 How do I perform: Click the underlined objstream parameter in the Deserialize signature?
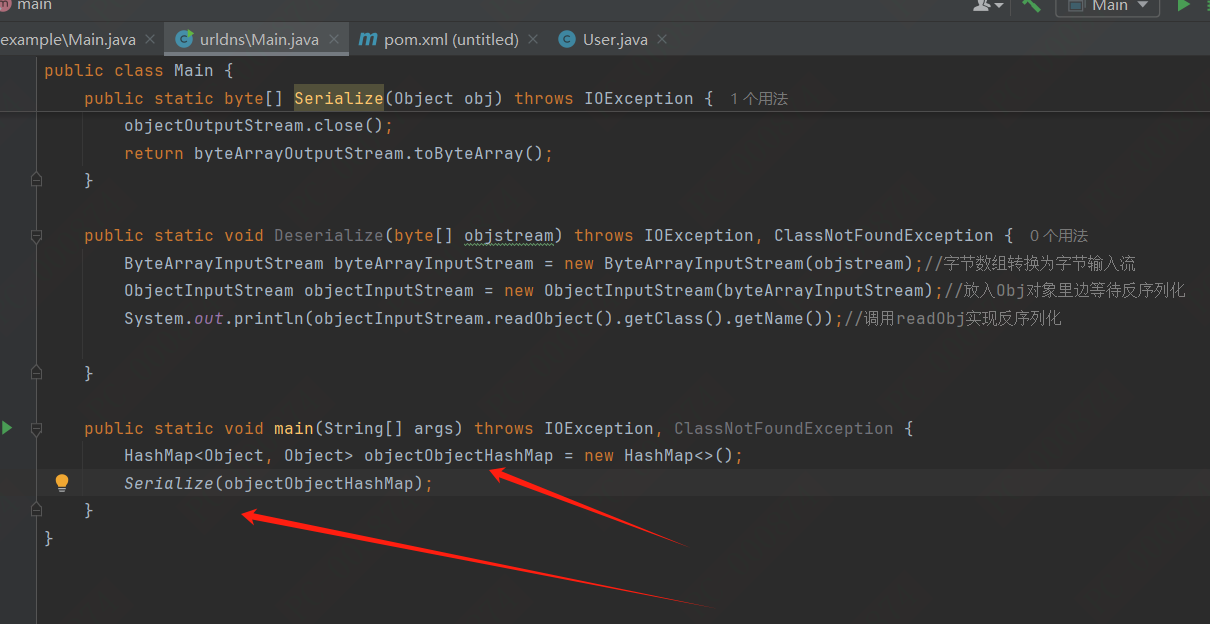pos(509,236)
